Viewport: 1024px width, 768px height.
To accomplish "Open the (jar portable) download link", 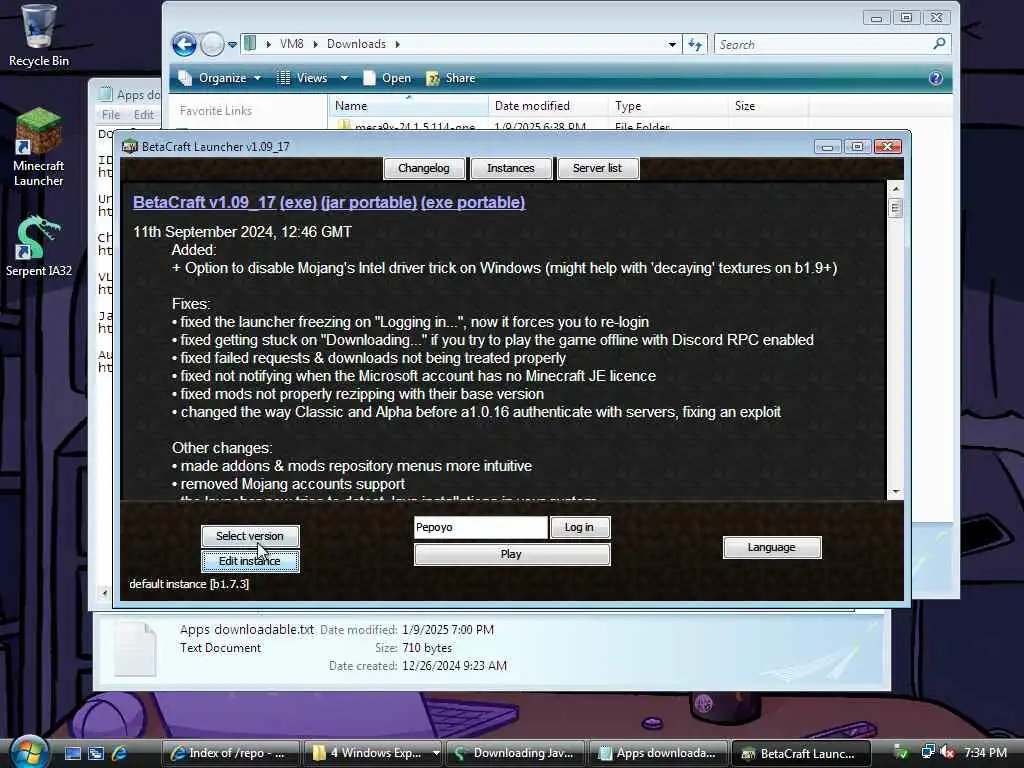I will click(369, 202).
